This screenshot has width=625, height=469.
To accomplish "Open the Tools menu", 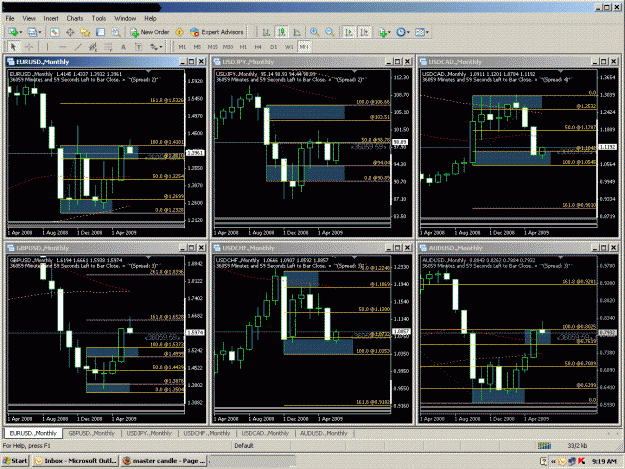I will pos(99,18).
